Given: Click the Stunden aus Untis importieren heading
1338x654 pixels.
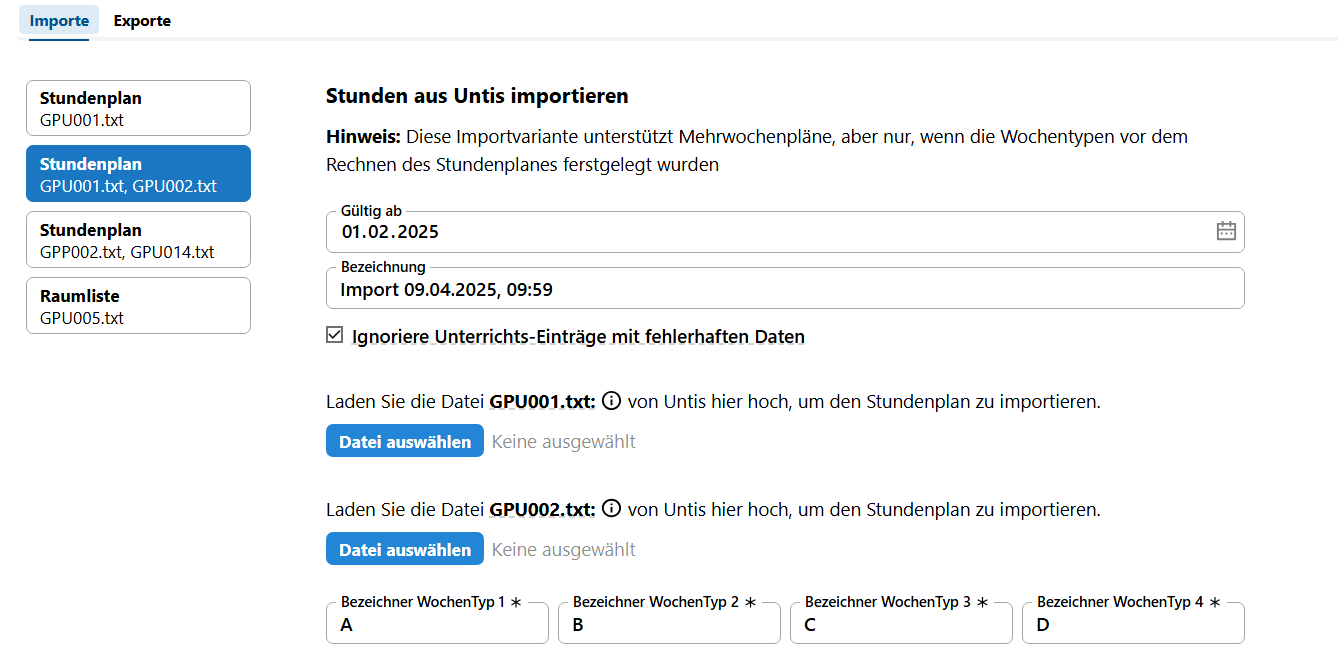Looking at the screenshot, I should click(x=476, y=95).
